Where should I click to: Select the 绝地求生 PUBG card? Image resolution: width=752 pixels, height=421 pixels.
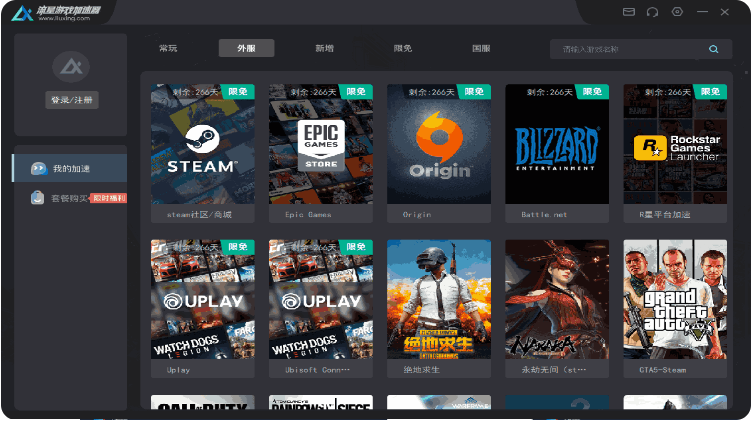pyautogui.click(x=439, y=309)
